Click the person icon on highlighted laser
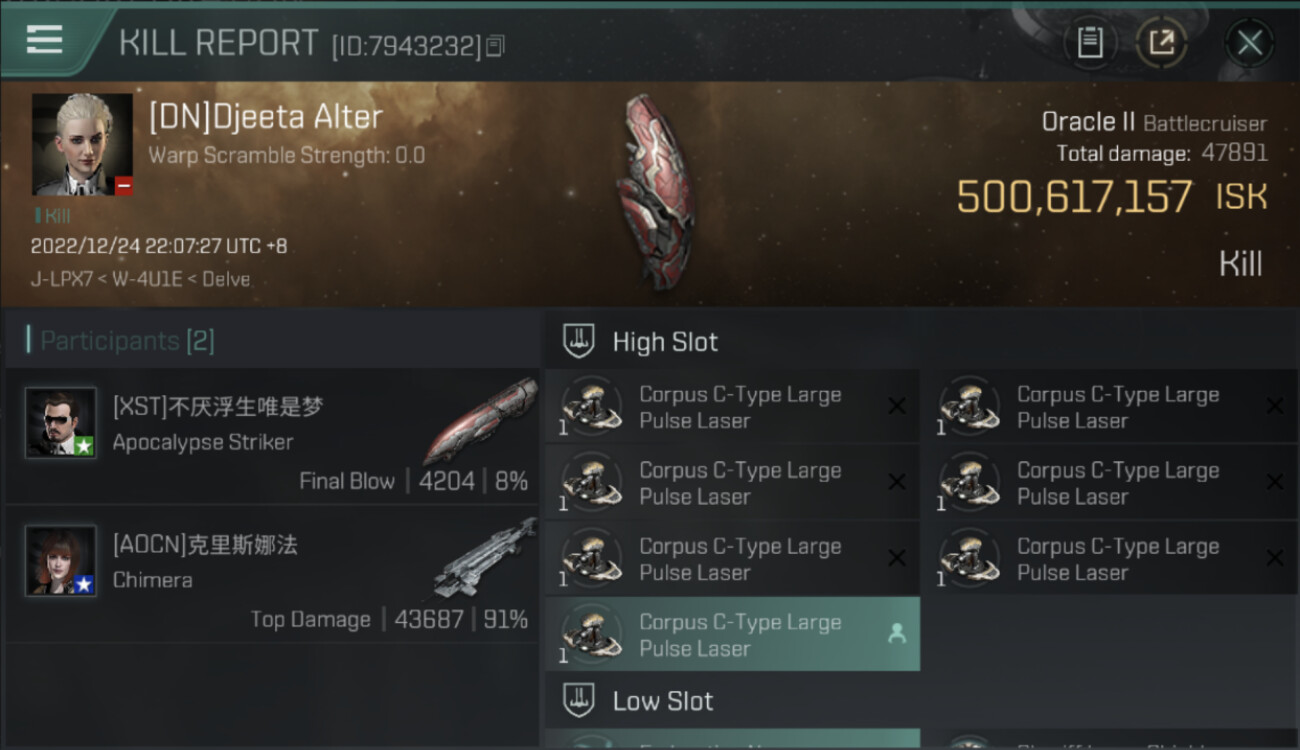 (897, 634)
